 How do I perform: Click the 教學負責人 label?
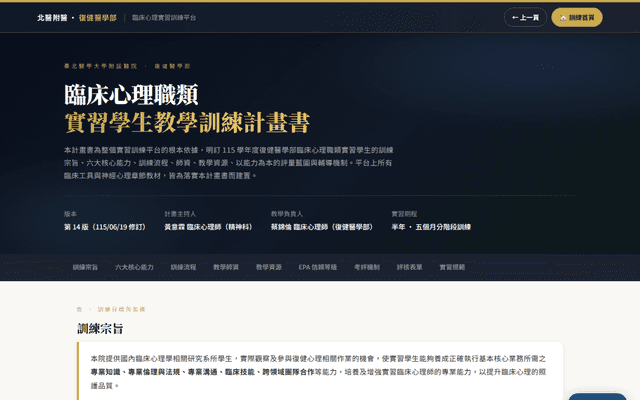(x=287, y=214)
